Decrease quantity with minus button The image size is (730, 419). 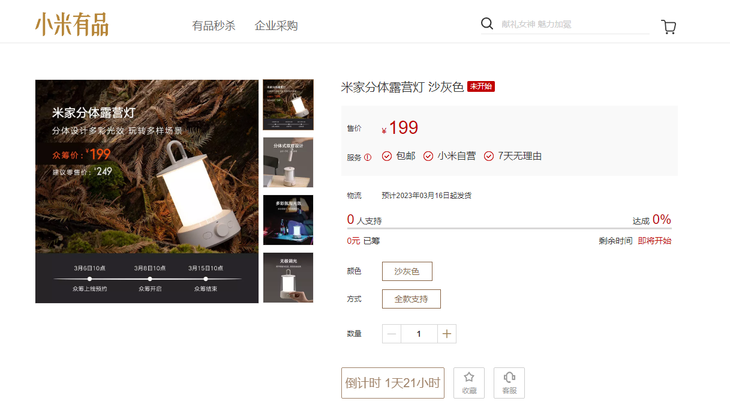click(x=392, y=333)
